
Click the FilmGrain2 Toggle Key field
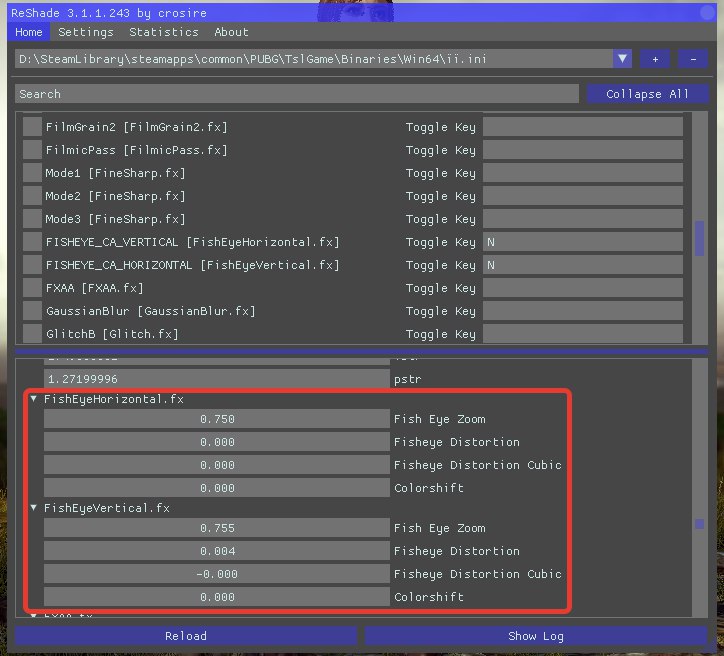[x=583, y=126]
